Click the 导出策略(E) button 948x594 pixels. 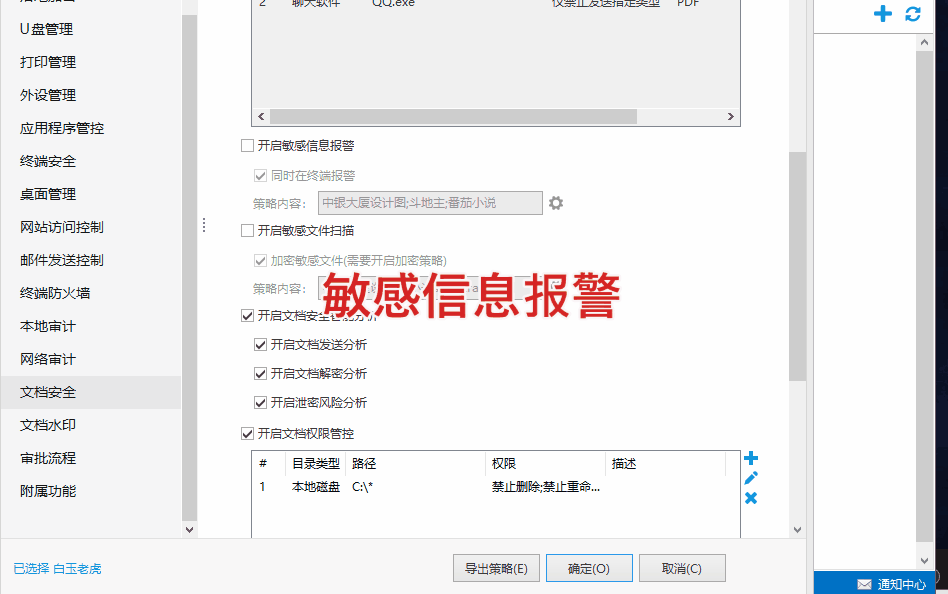click(x=496, y=569)
